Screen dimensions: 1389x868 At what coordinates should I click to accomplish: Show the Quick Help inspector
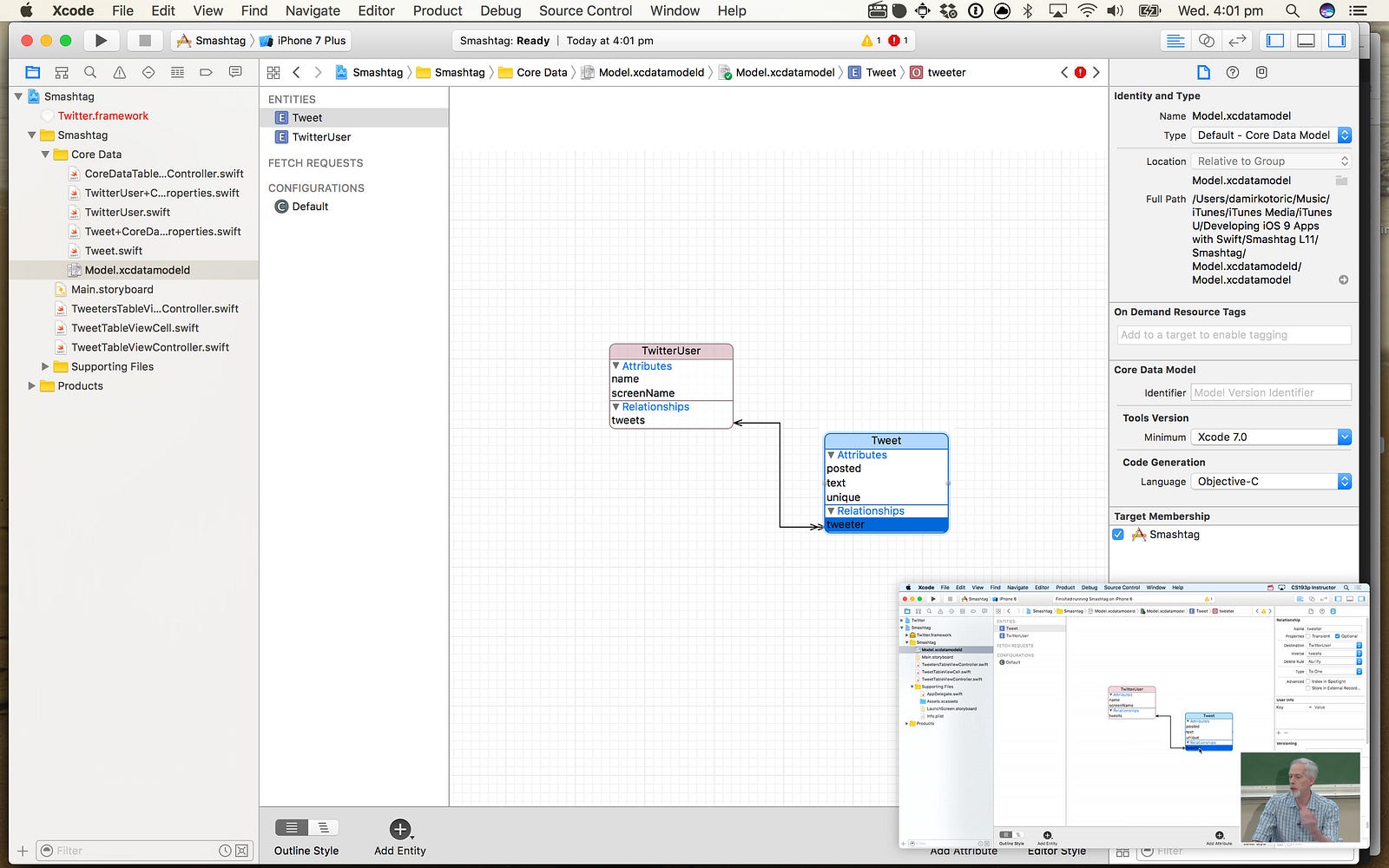(x=1232, y=72)
